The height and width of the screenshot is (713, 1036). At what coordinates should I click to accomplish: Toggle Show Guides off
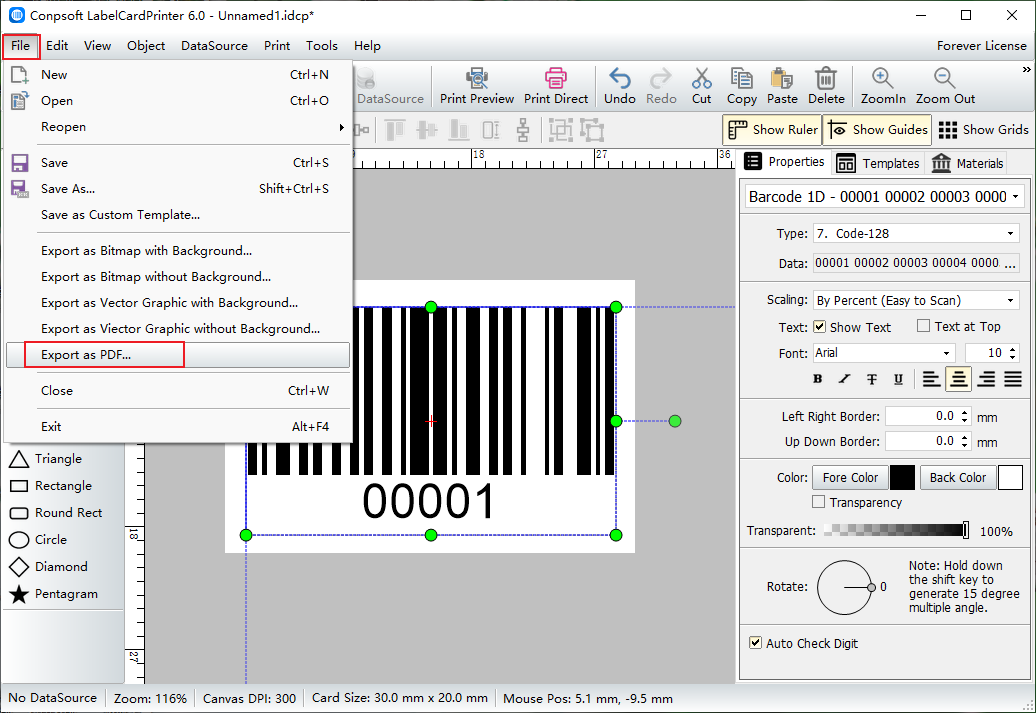click(x=878, y=130)
